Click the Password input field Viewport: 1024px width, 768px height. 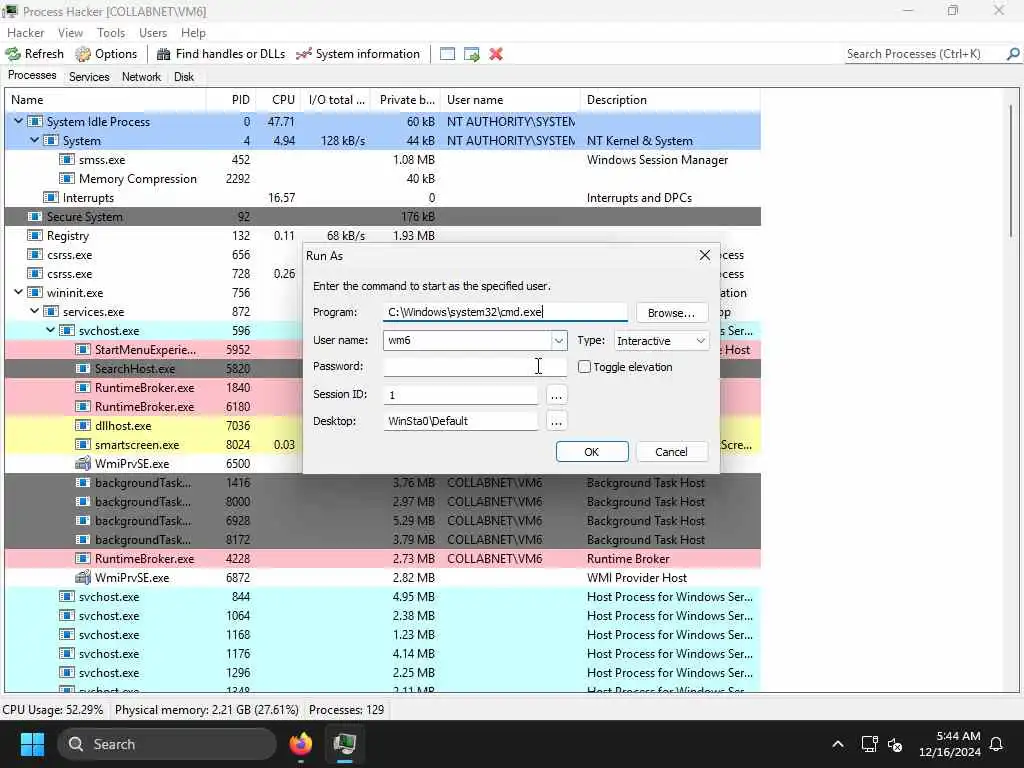[x=475, y=366]
